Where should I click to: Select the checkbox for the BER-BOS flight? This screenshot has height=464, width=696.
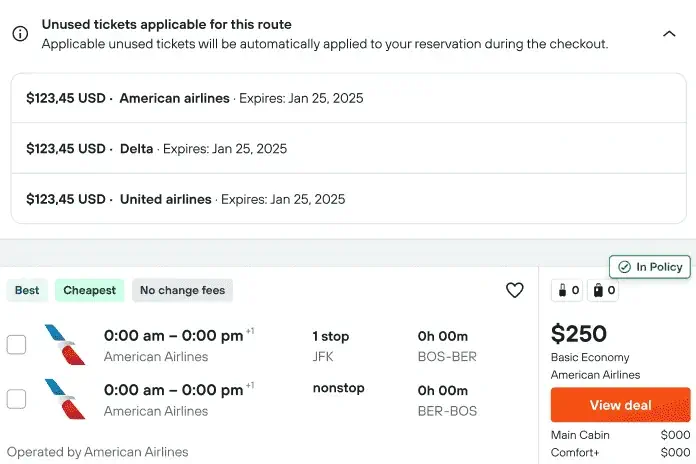[x=16, y=399]
